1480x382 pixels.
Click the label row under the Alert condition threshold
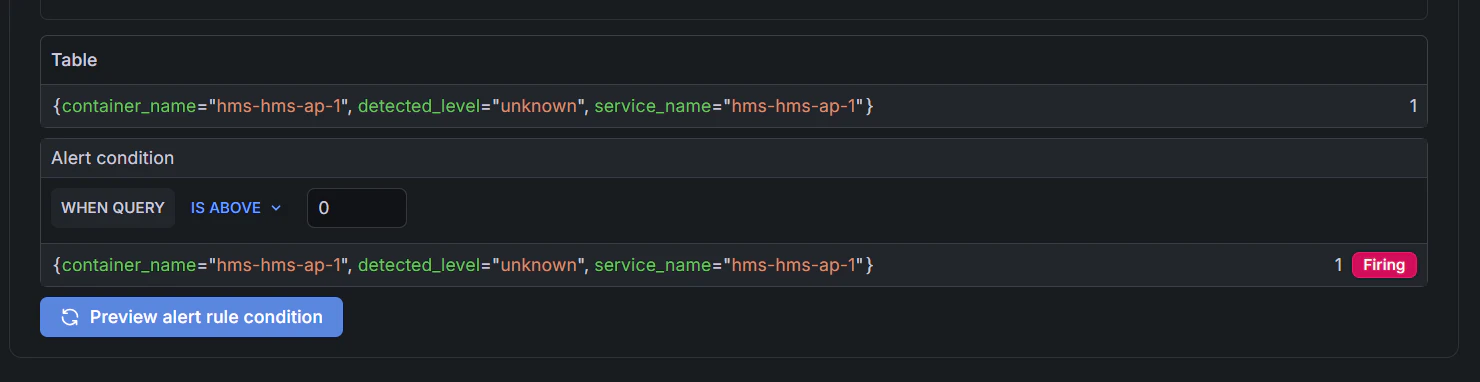pyautogui.click(x=733, y=265)
